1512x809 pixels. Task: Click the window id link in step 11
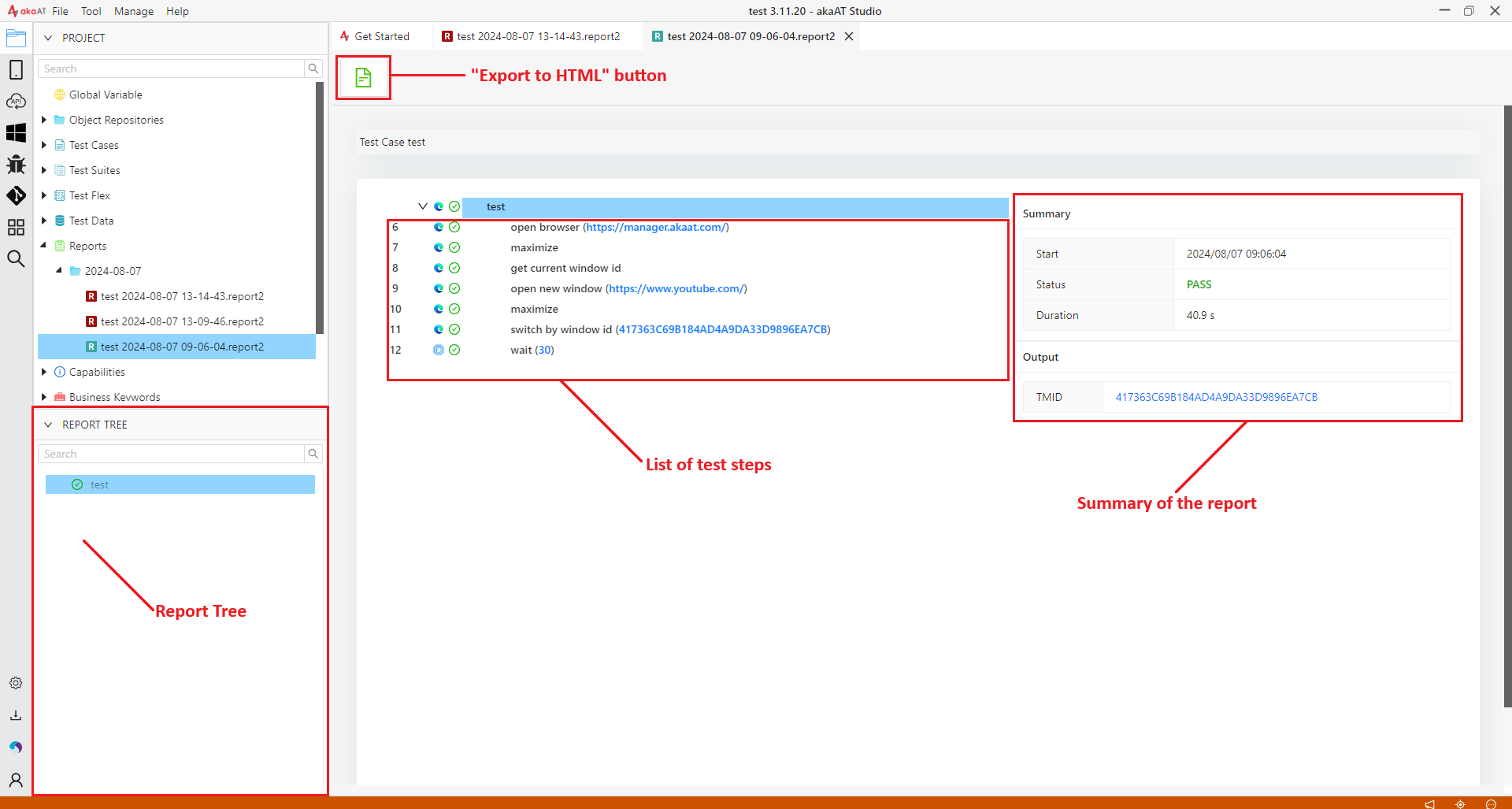click(x=723, y=329)
